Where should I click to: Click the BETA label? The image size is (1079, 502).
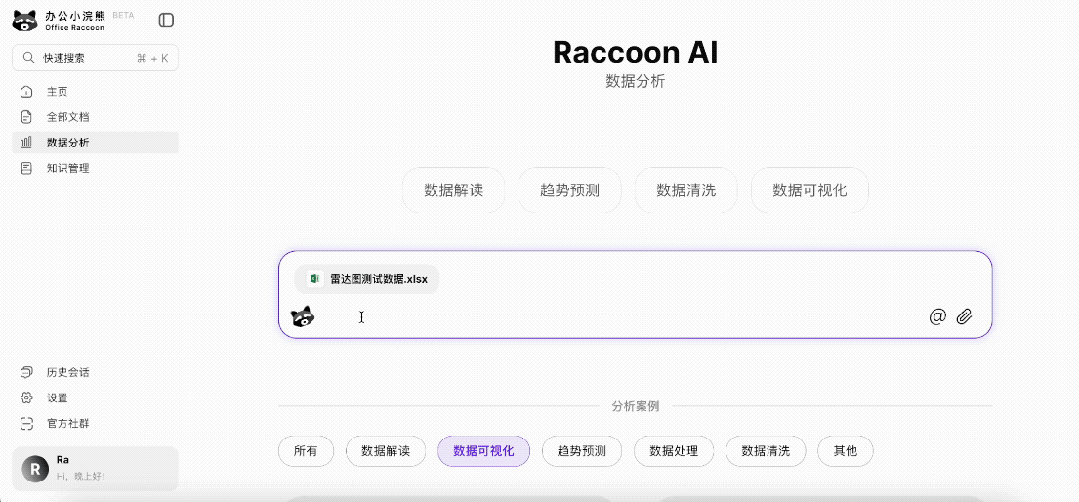pyautogui.click(x=123, y=15)
